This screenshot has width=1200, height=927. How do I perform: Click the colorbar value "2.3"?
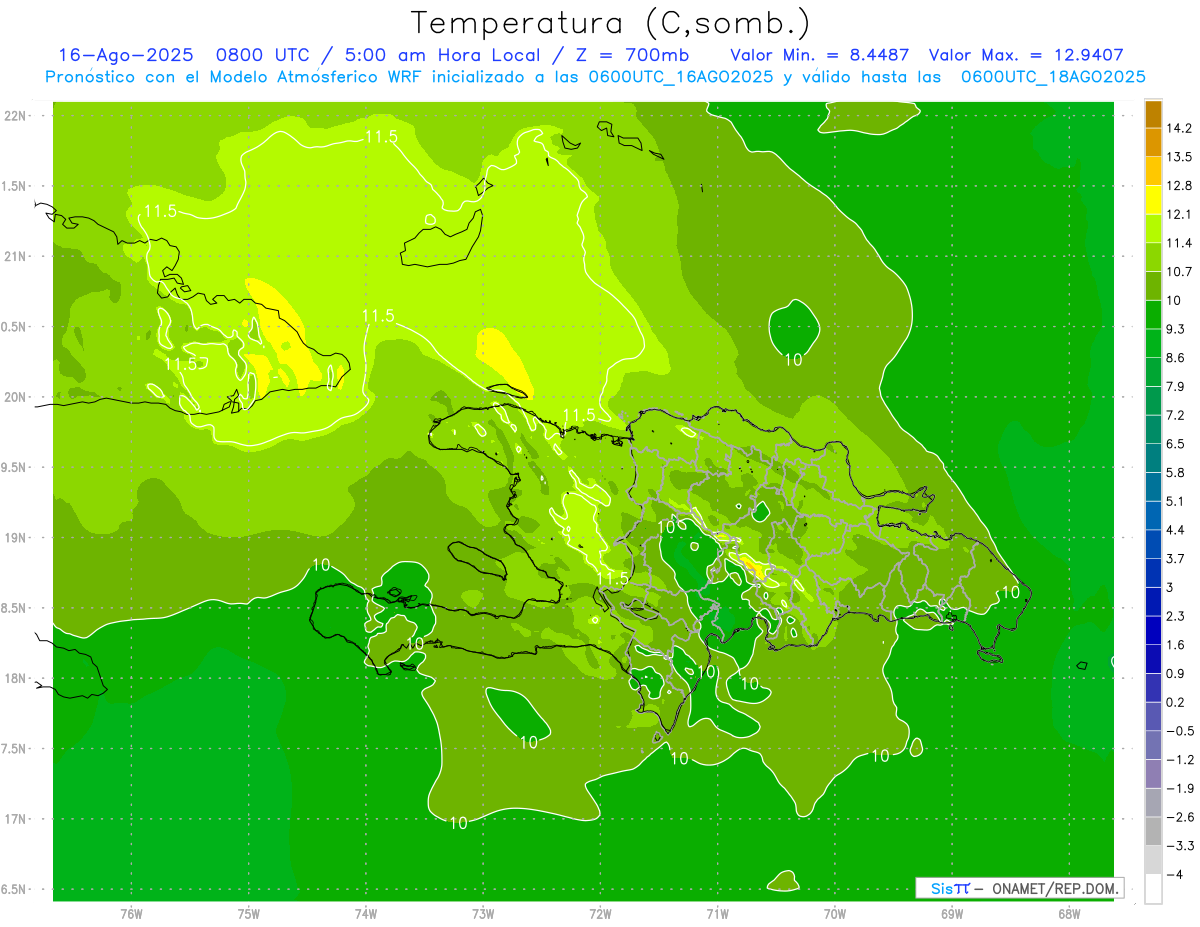click(1176, 616)
